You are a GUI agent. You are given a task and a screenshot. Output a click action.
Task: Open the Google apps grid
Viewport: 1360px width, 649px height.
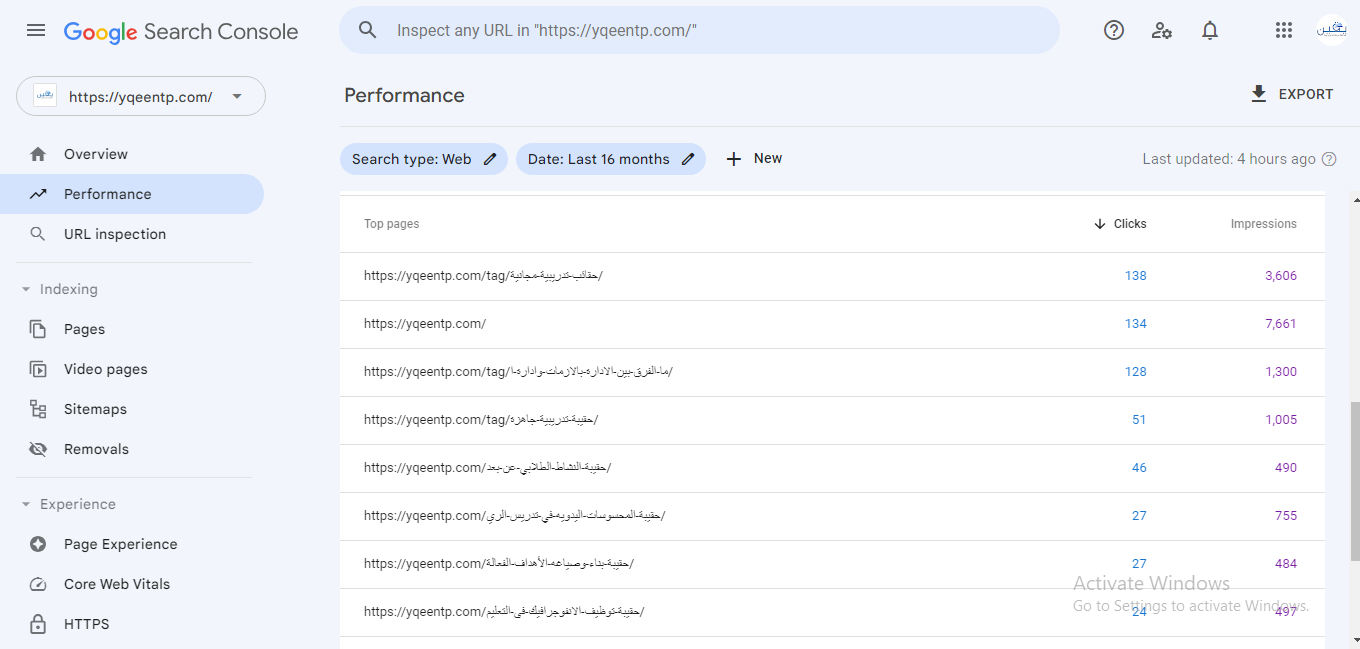tap(1284, 30)
